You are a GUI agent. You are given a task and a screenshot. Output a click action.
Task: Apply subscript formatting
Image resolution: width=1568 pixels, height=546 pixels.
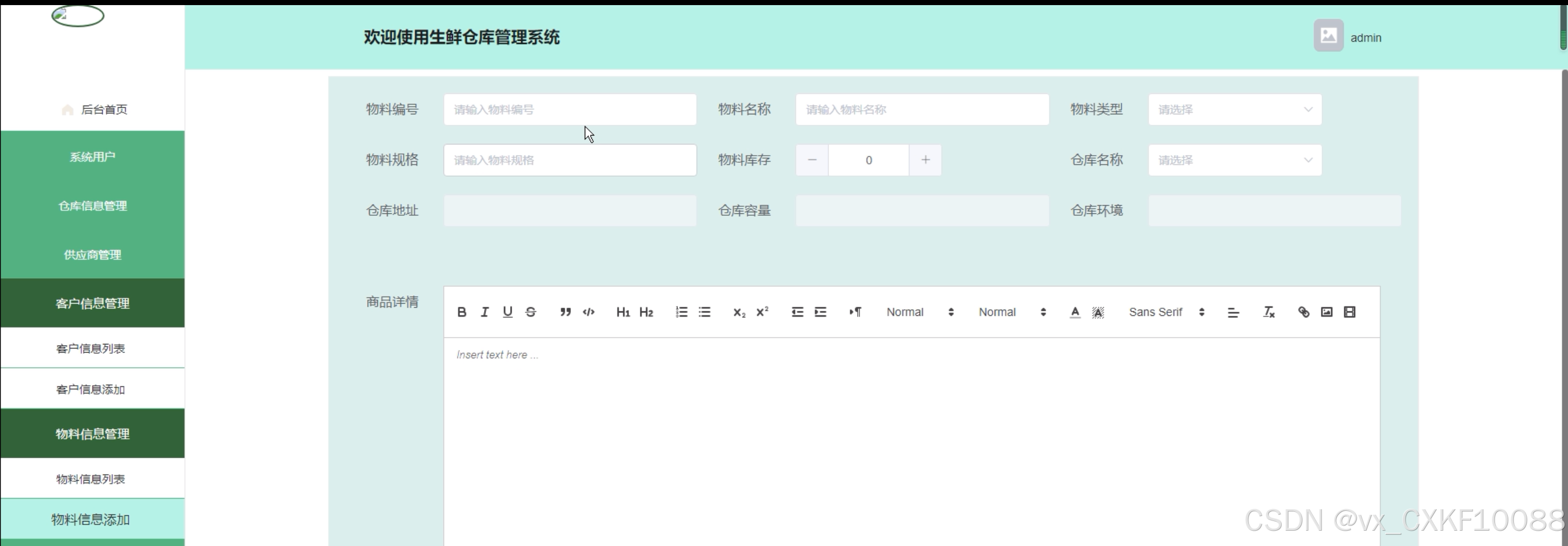pyautogui.click(x=739, y=312)
